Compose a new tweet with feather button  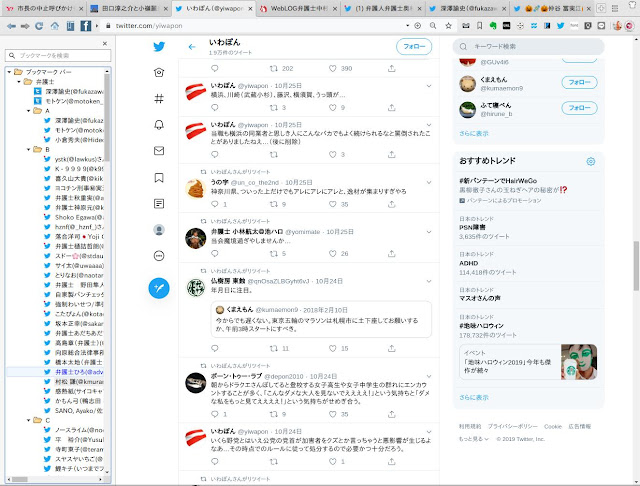pyautogui.click(x=159, y=288)
